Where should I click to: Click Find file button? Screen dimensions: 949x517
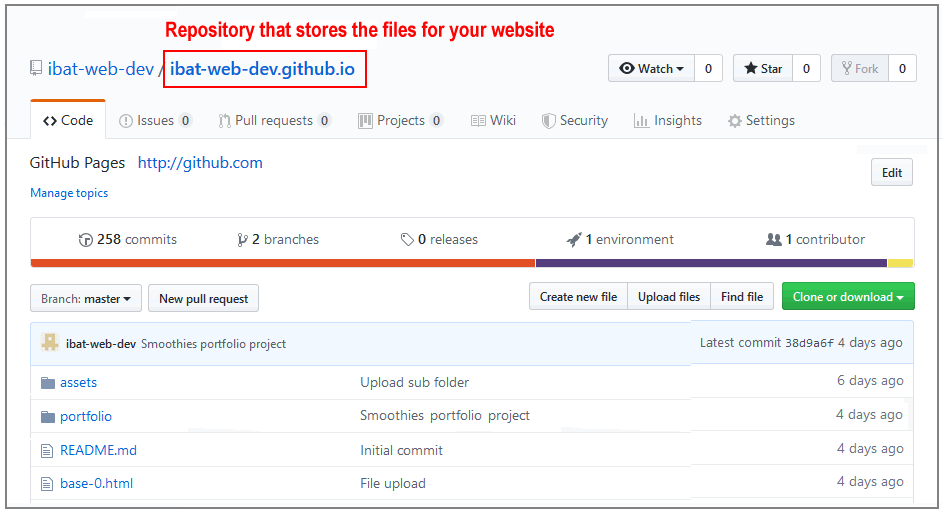click(742, 297)
